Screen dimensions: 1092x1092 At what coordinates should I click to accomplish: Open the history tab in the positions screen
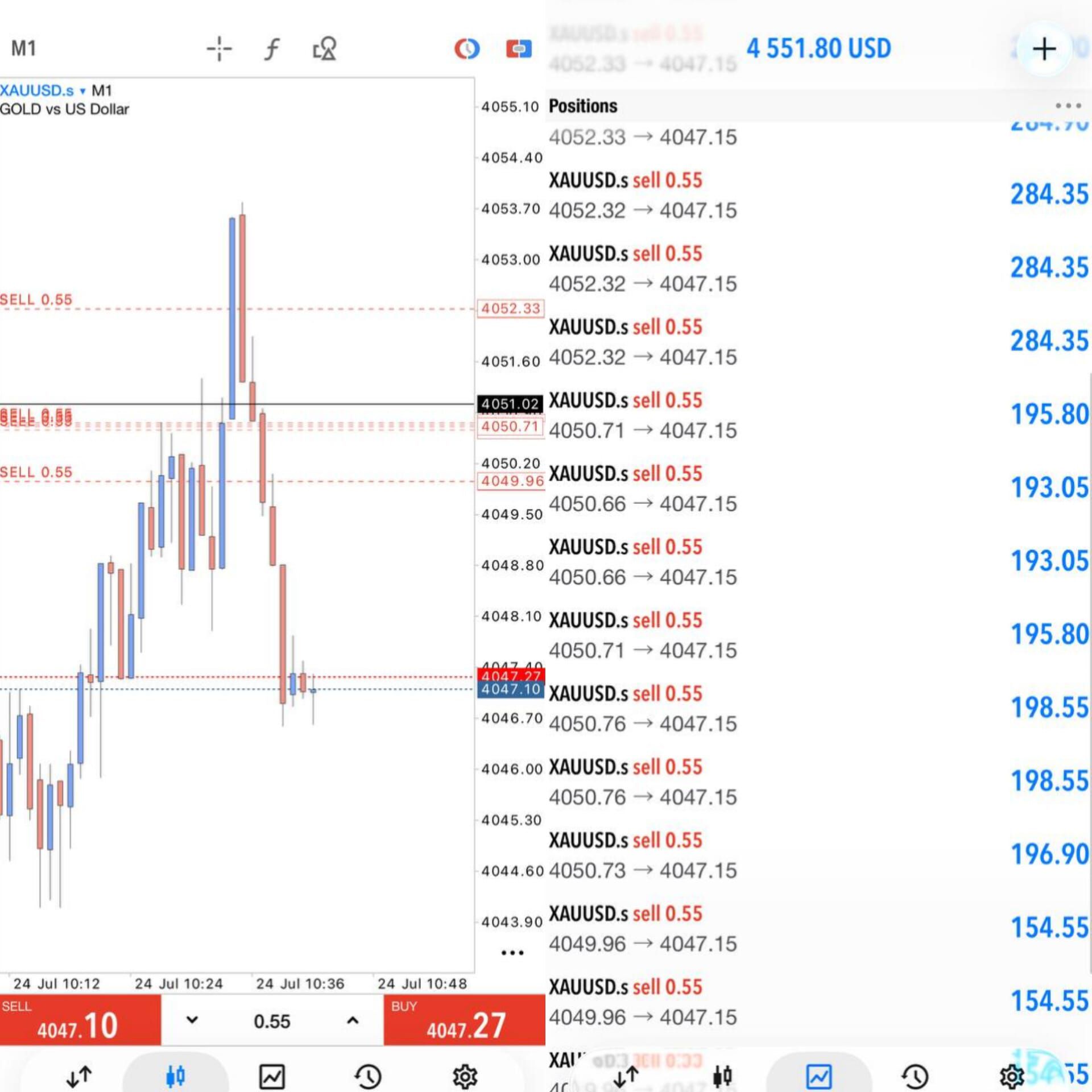pos(915,1076)
